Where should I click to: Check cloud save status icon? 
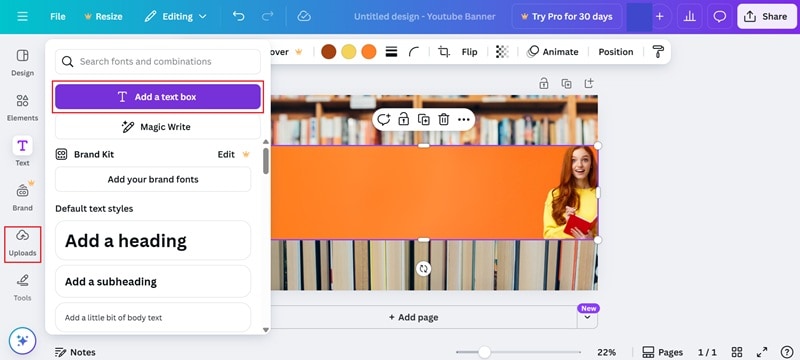(x=304, y=16)
